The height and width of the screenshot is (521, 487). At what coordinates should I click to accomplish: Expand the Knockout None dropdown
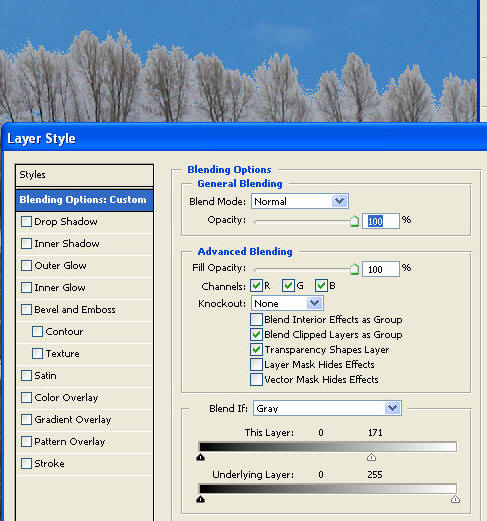pyautogui.click(x=287, y=303)
